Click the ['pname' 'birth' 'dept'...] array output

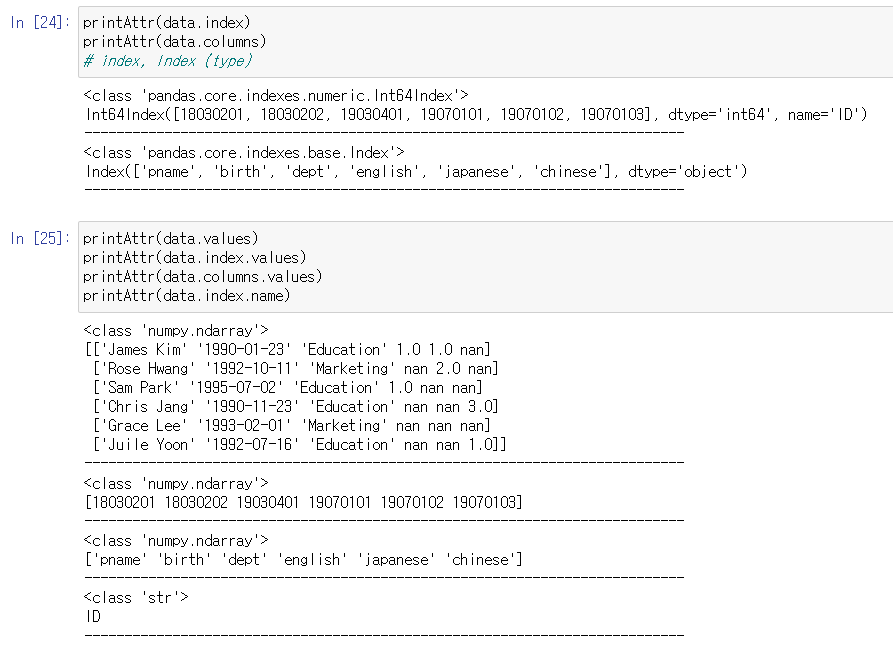click(x=304, y=559)
